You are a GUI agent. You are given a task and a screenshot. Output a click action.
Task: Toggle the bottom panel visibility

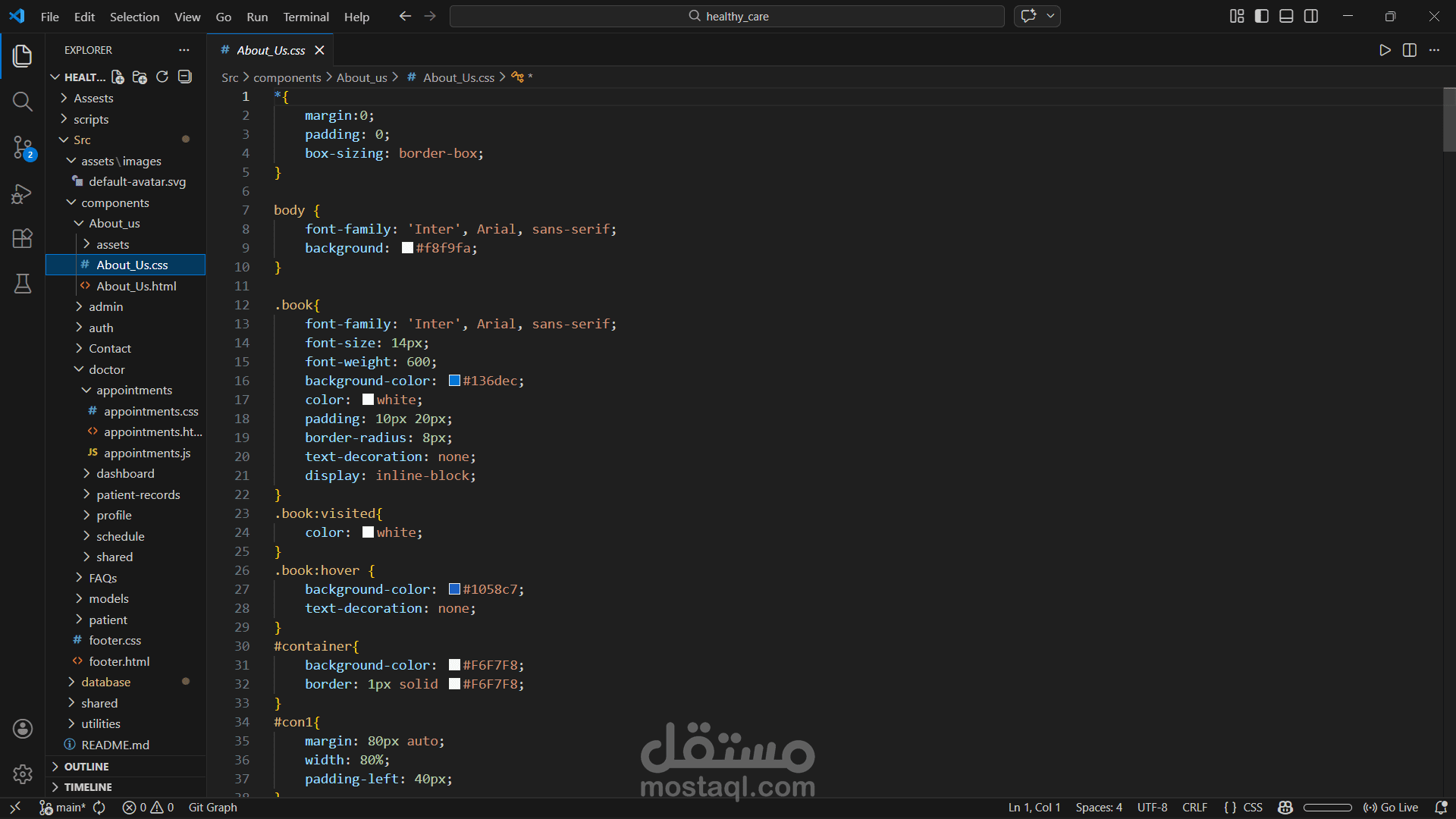(x=1286, y=16)
